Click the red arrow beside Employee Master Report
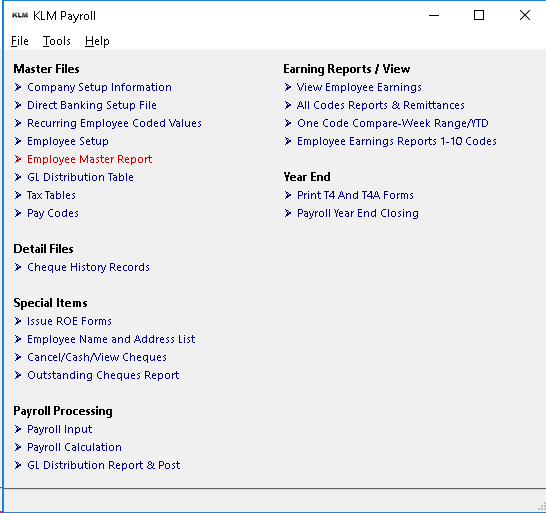546x513 pixels. pyautogui.click(x=18, y=159)
